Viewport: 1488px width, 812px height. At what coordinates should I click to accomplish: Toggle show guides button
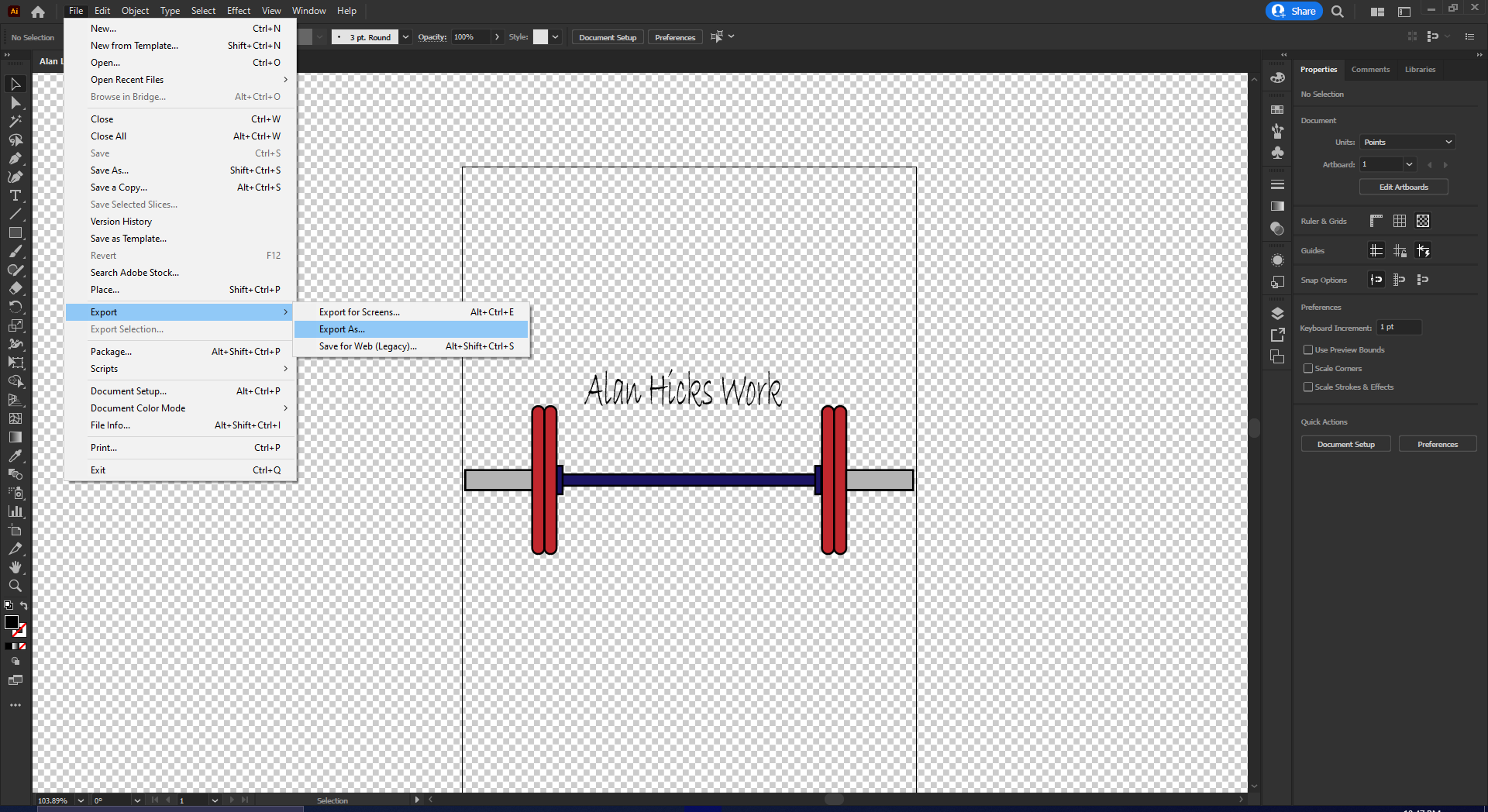1376,251
